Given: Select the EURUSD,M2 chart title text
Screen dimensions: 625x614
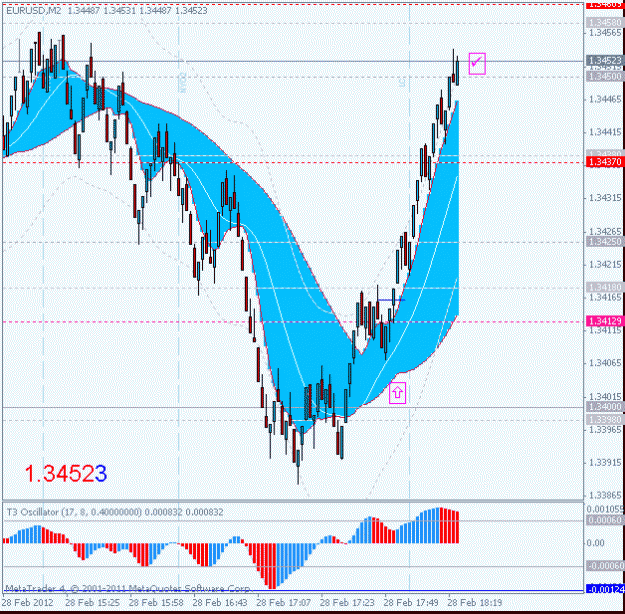Looking at the screenshot, I should 34,11.
